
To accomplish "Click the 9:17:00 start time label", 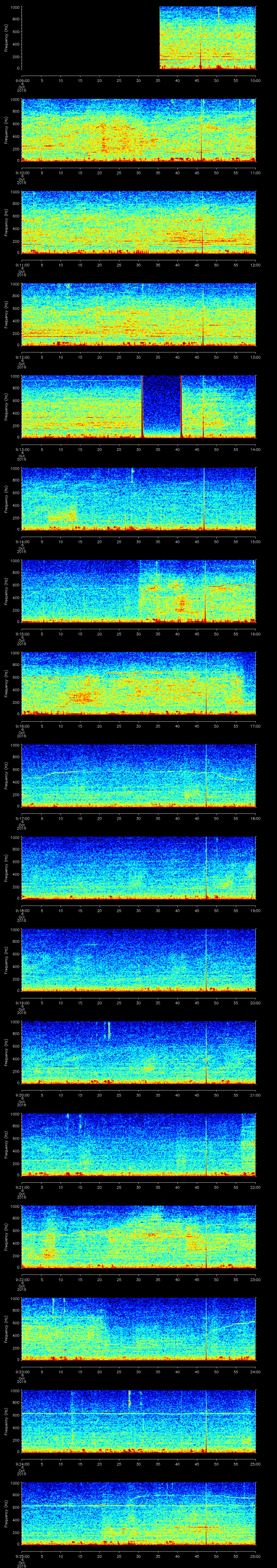I will pyautogui.click(x=22, y=819).
